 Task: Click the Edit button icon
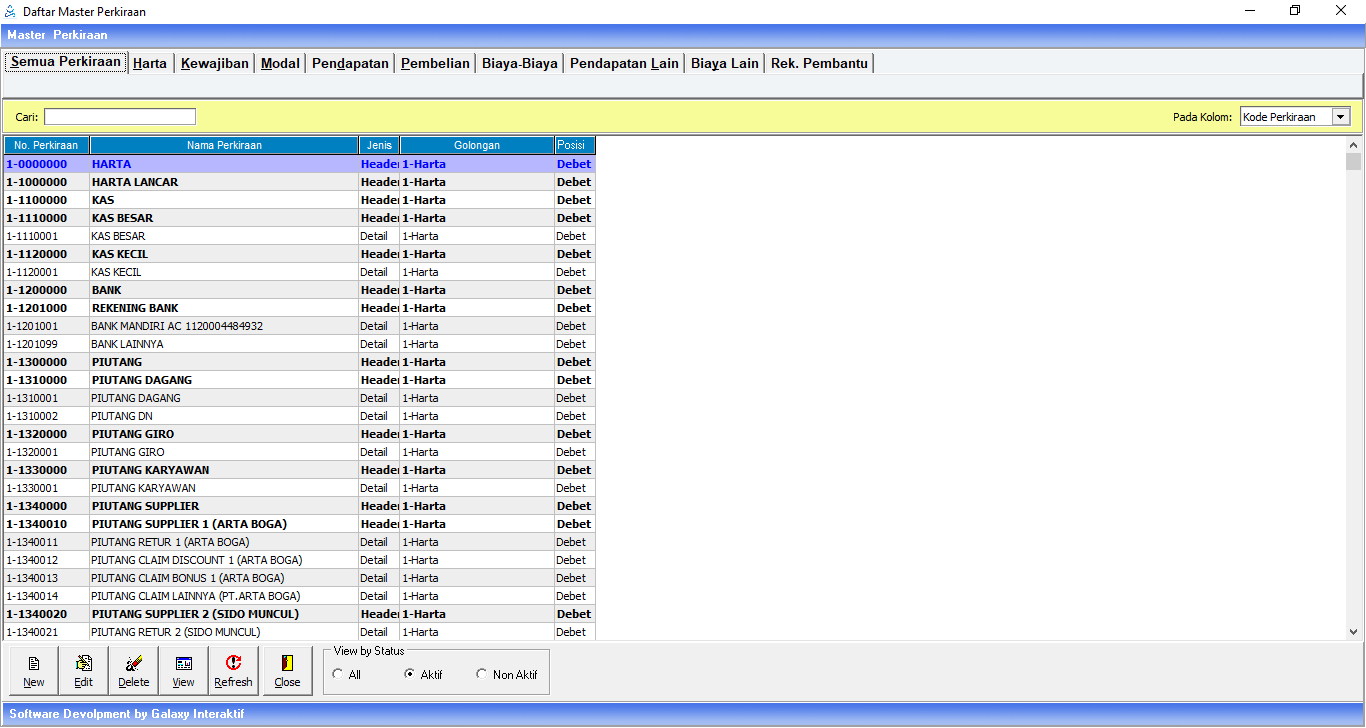pyautogui.click(x=84, y=663)
